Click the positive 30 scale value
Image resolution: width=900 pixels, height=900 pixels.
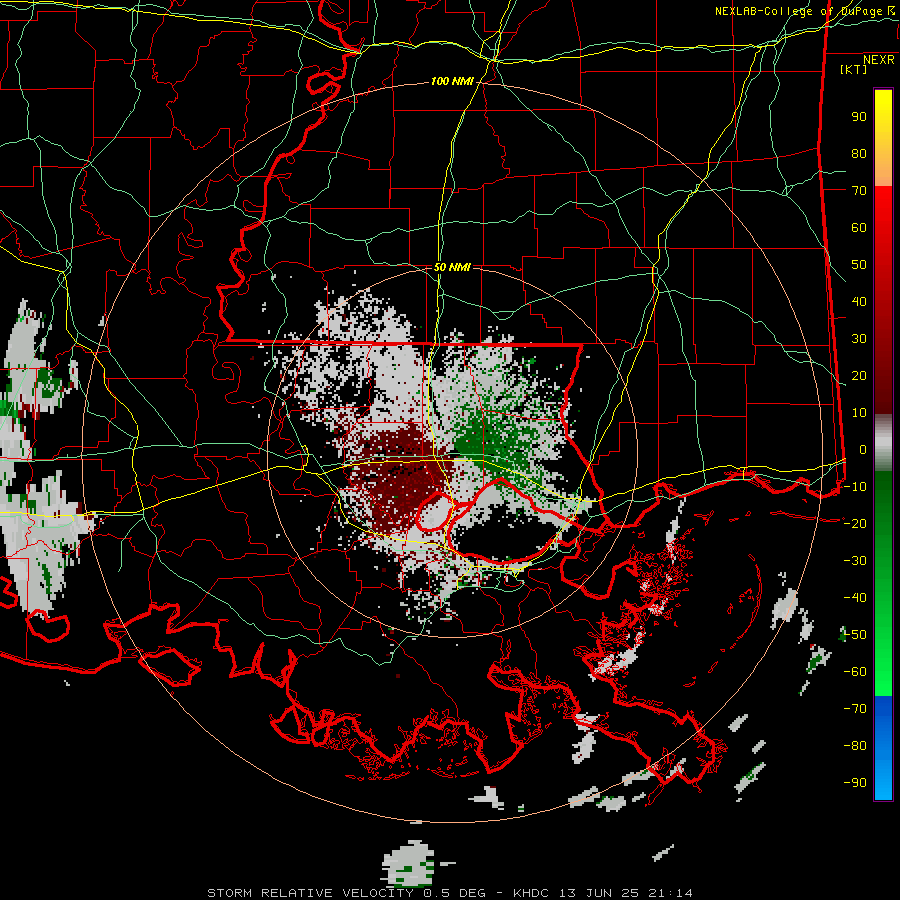pos(859,339)
